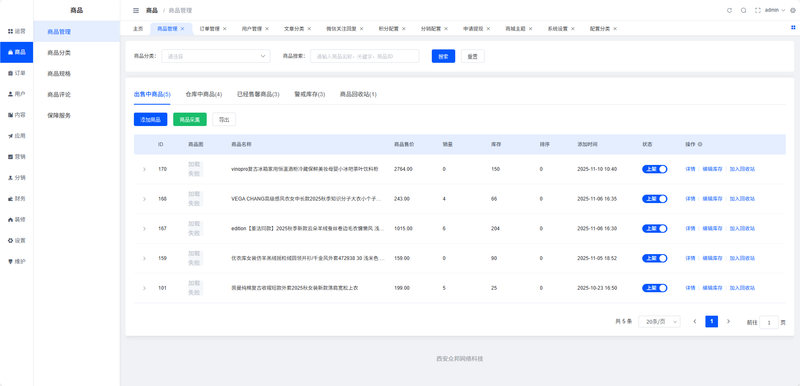Toggle 上架 switch for product 101
This screenshot has width=800, height=386.
[x=655, y=288]
